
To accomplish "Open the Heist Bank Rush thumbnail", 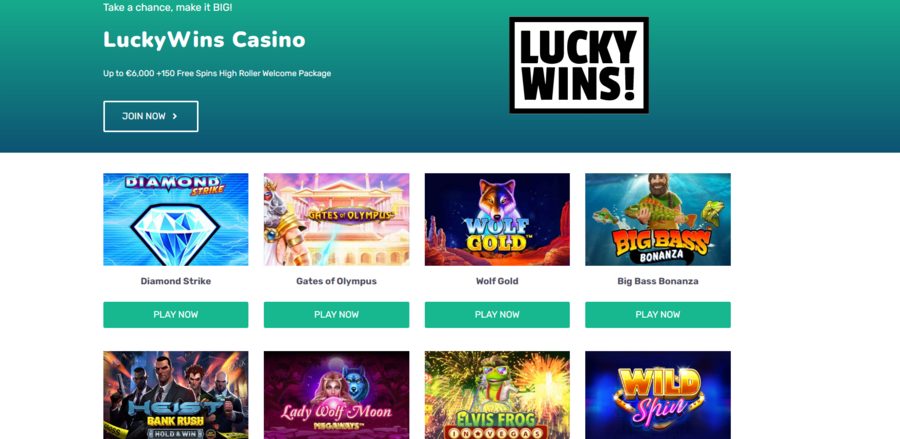I will pyautogui.click(x=176, y=395).
